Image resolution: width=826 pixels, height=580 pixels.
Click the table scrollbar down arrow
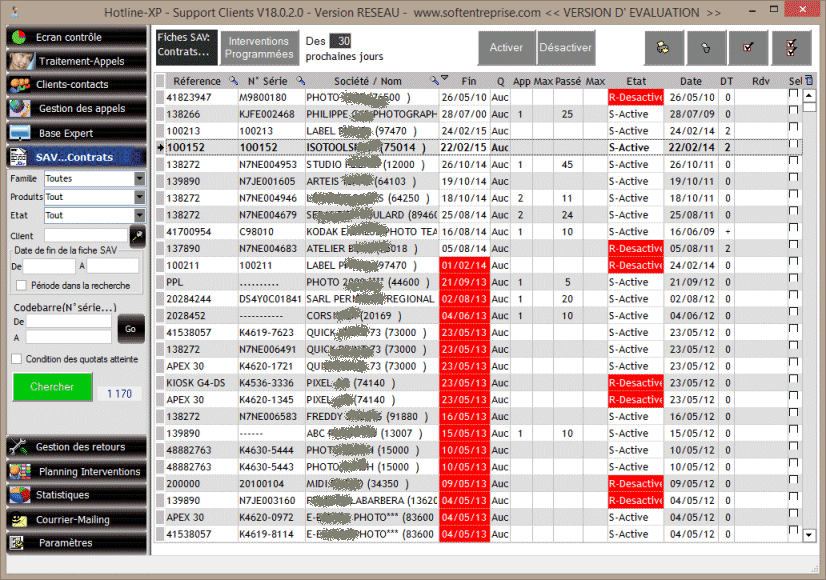pyautogui.click(x=809, y=535)
